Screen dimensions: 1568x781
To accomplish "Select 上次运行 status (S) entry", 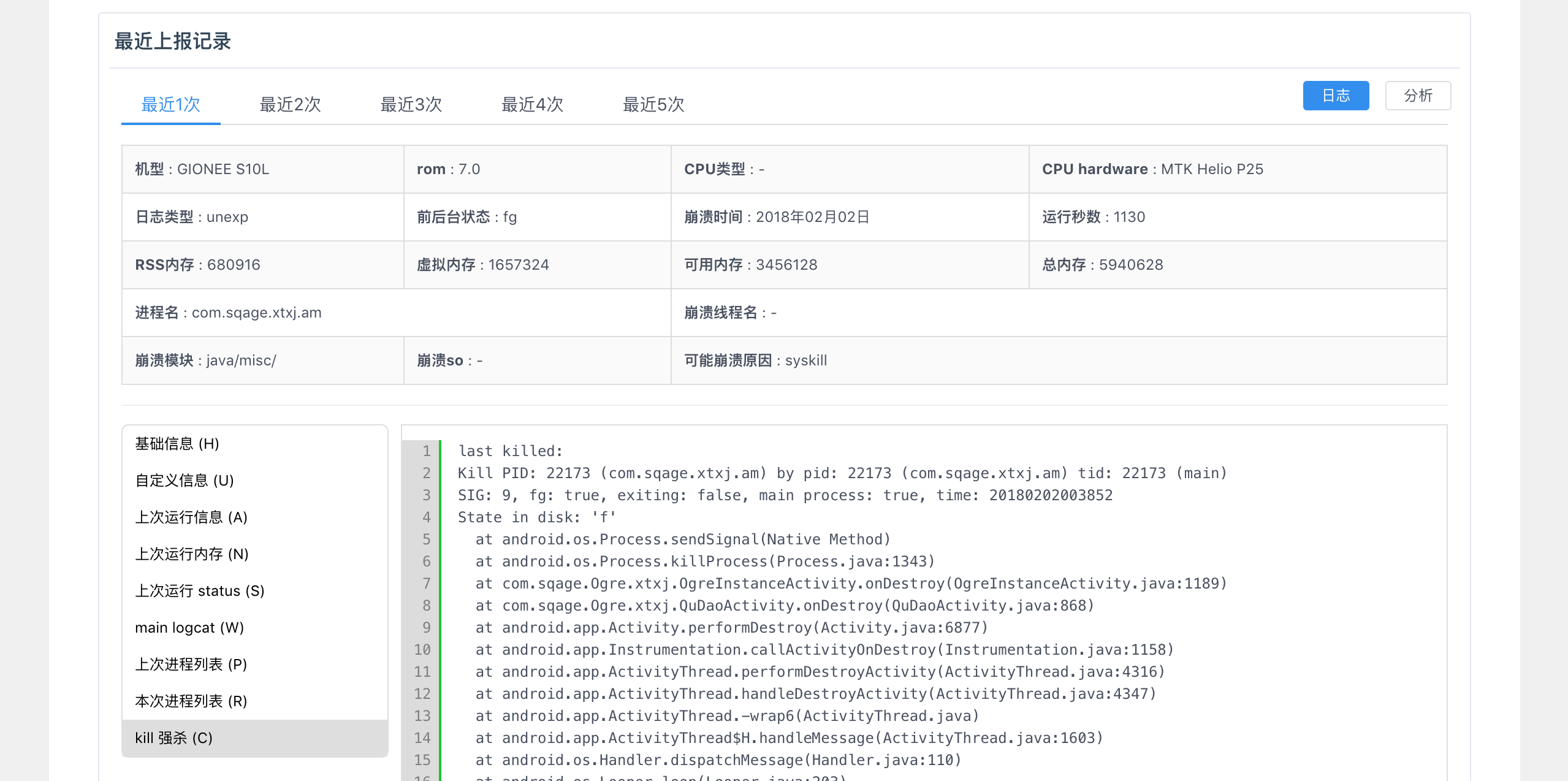I will 255,591.
